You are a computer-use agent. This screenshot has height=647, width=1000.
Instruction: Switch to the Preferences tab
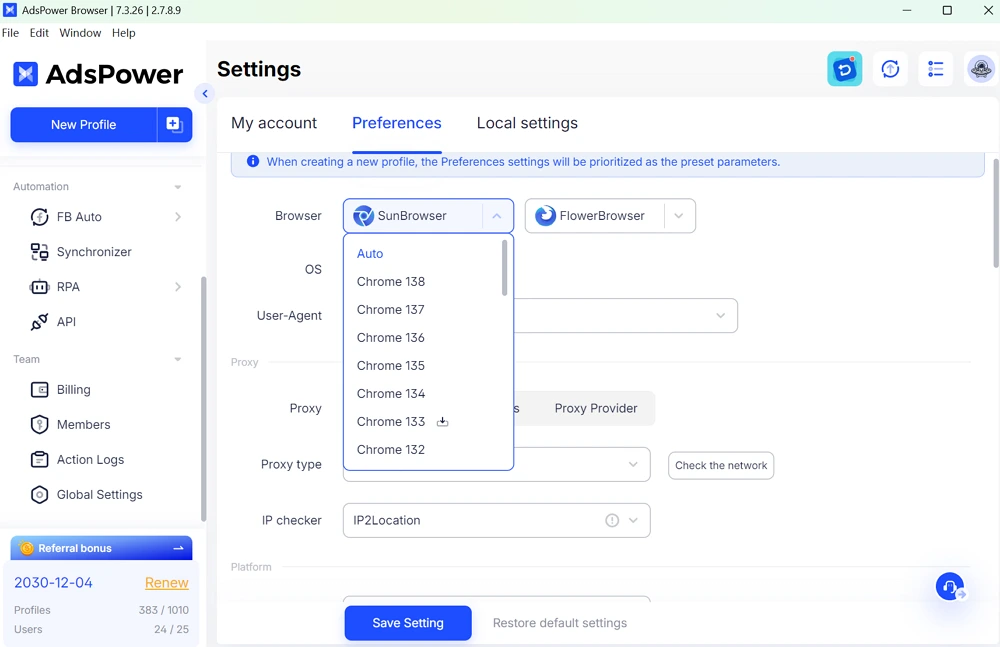coord(397,123)
